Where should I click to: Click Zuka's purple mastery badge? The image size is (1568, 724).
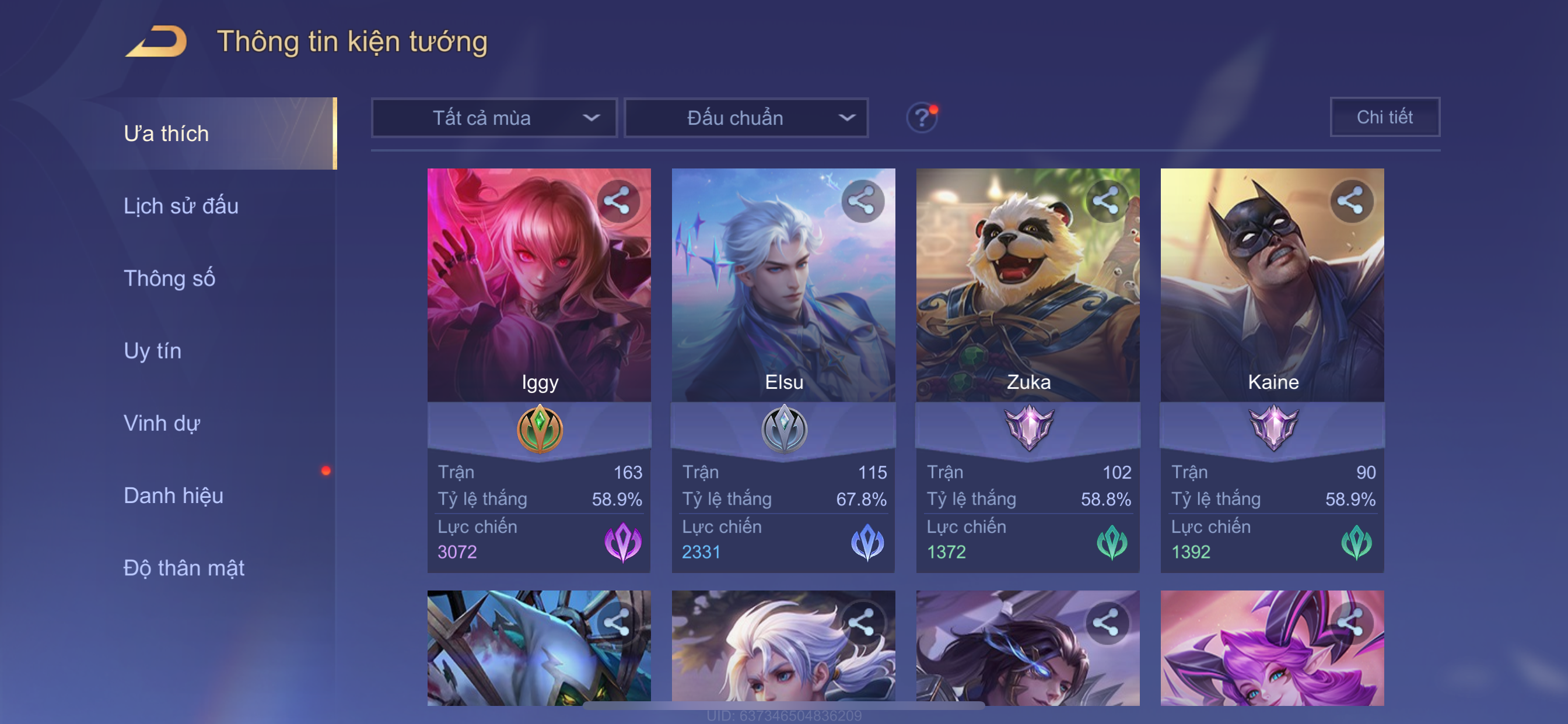coord(1028,428)
